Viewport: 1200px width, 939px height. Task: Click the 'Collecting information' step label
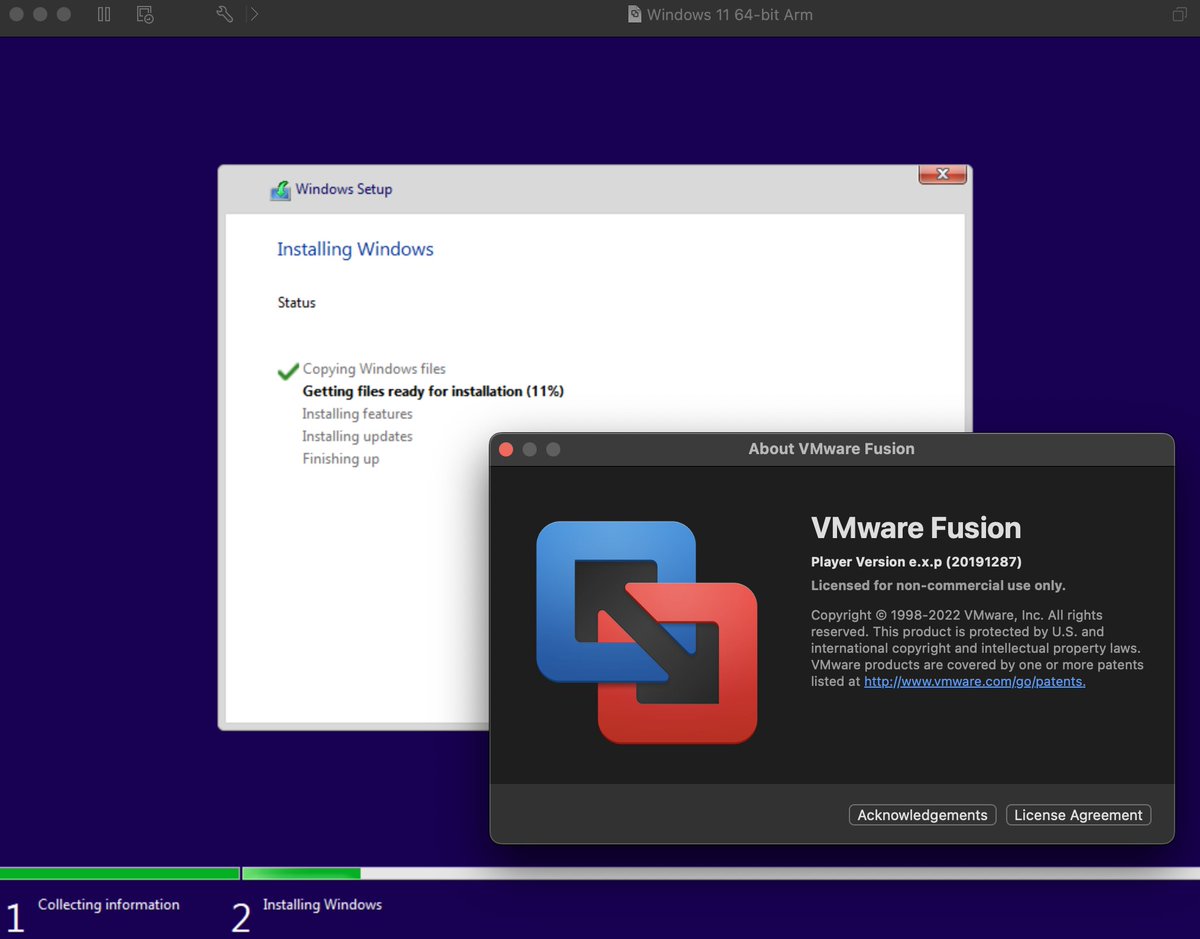[108, 904]
